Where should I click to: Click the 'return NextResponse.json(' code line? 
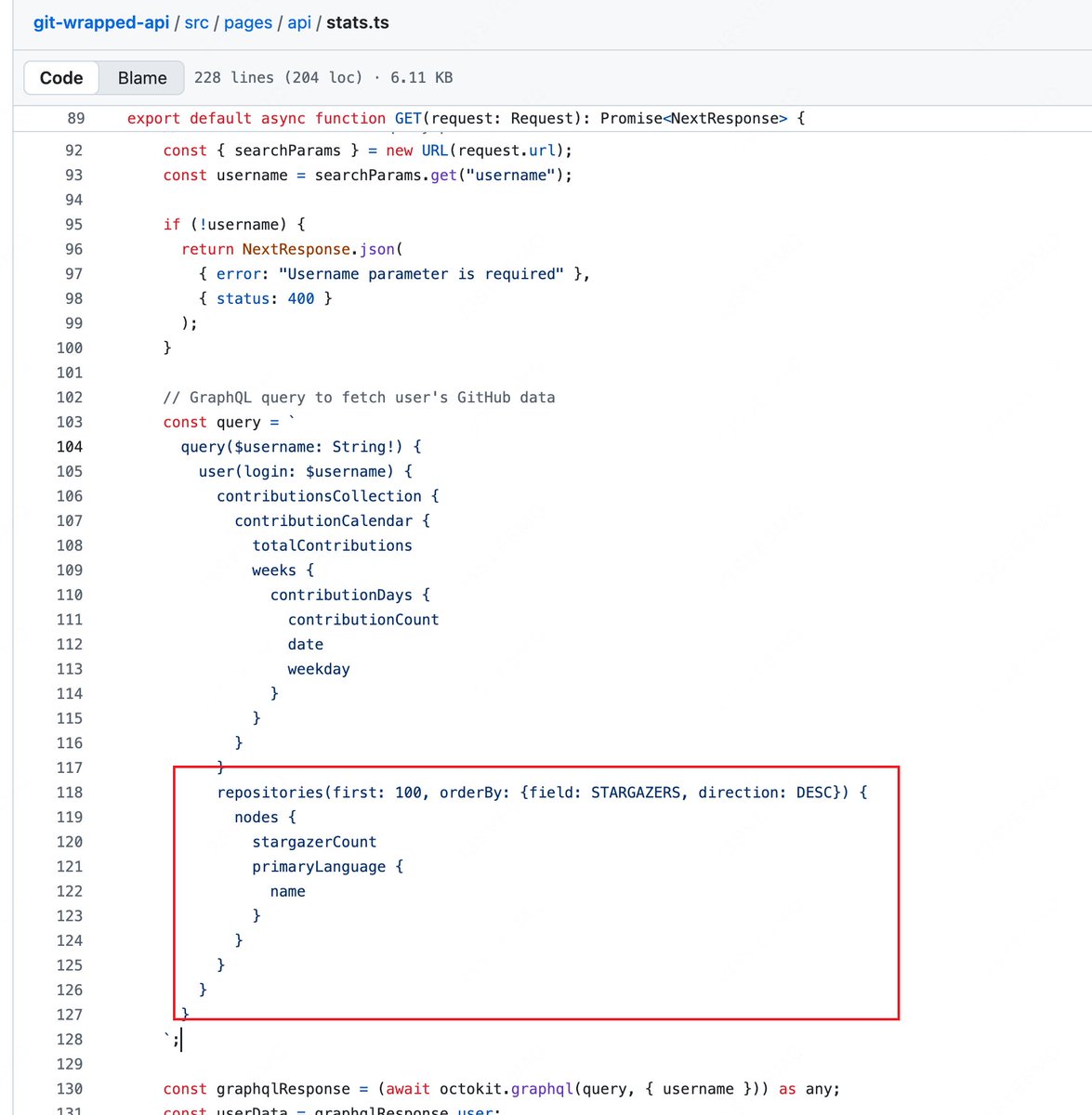click(x=292, y=249)
